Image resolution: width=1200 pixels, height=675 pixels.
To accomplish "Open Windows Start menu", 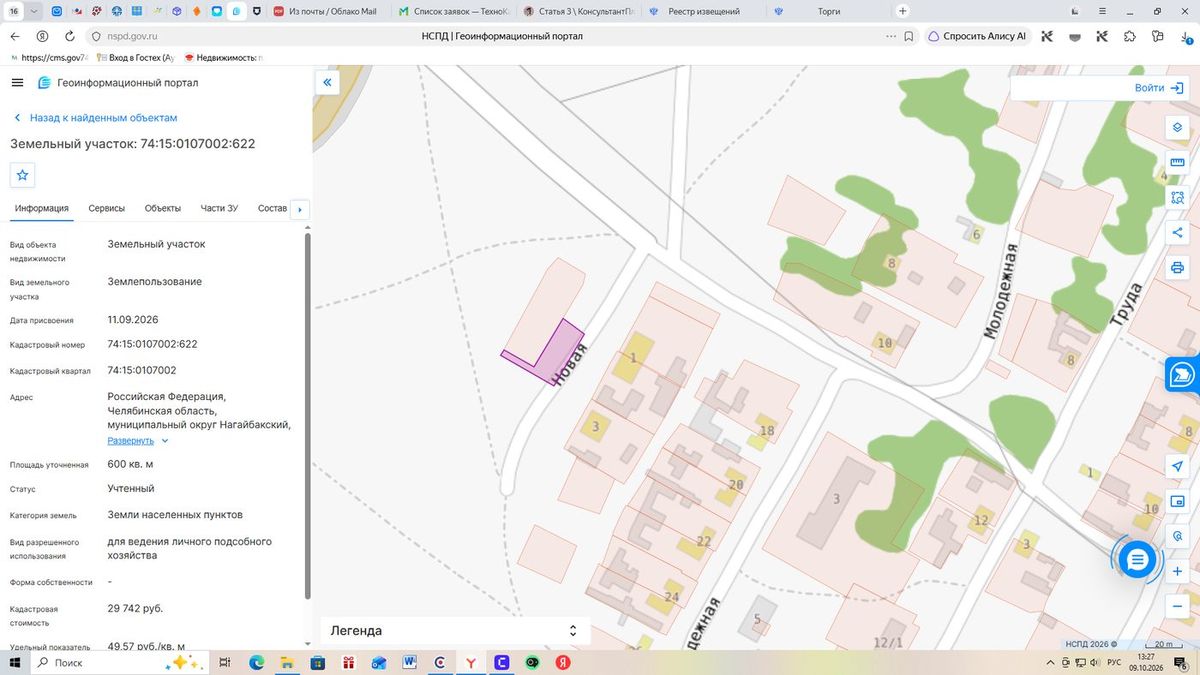I will tap(15, 662).
